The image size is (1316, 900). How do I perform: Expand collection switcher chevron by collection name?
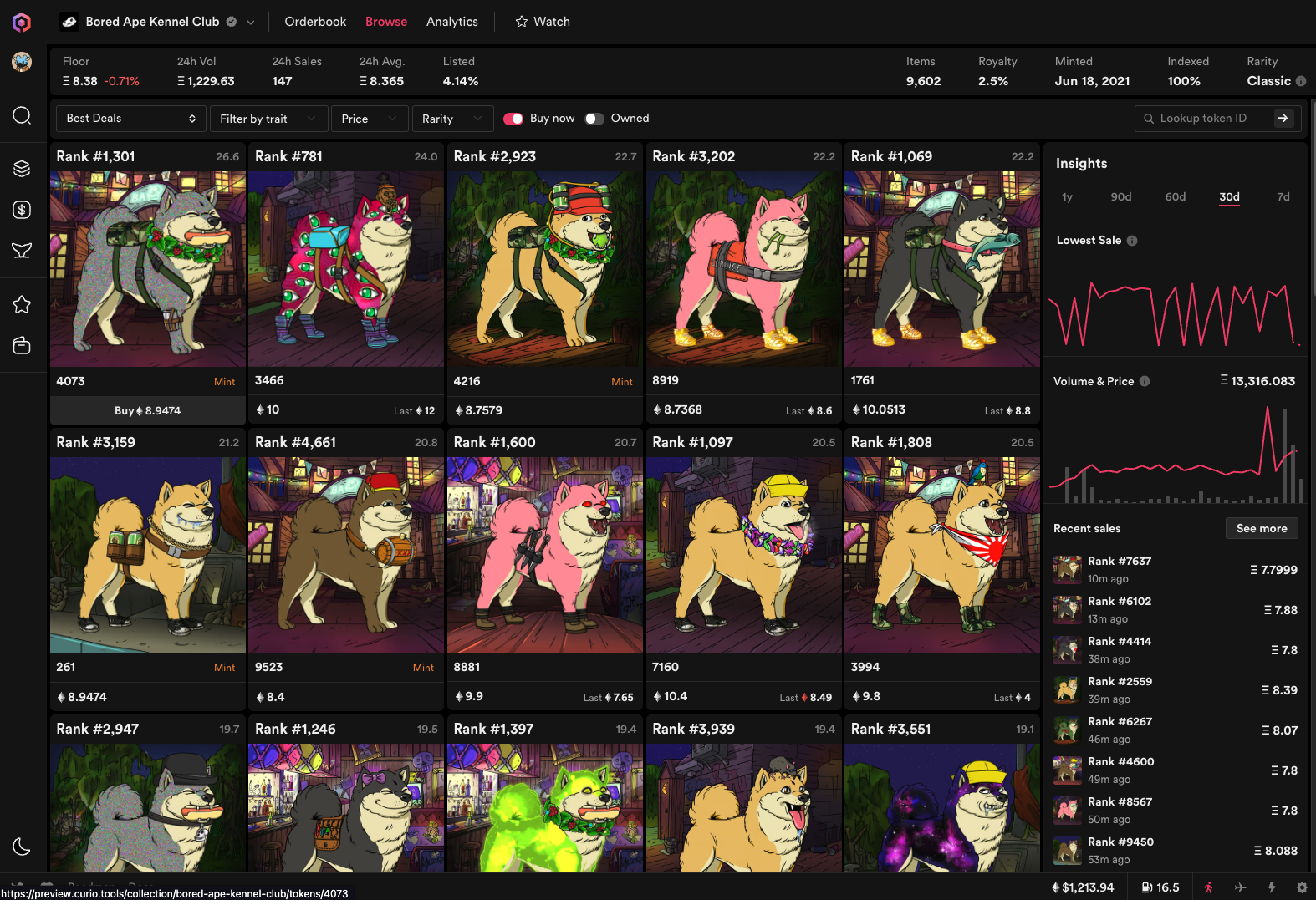[250, 23]
